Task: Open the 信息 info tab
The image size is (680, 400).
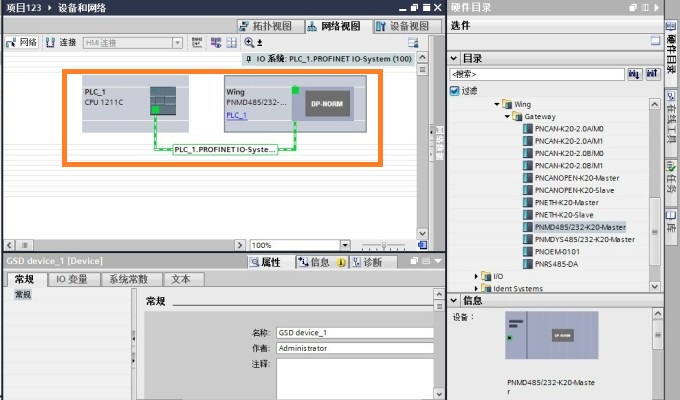Action: coord(320,262)
